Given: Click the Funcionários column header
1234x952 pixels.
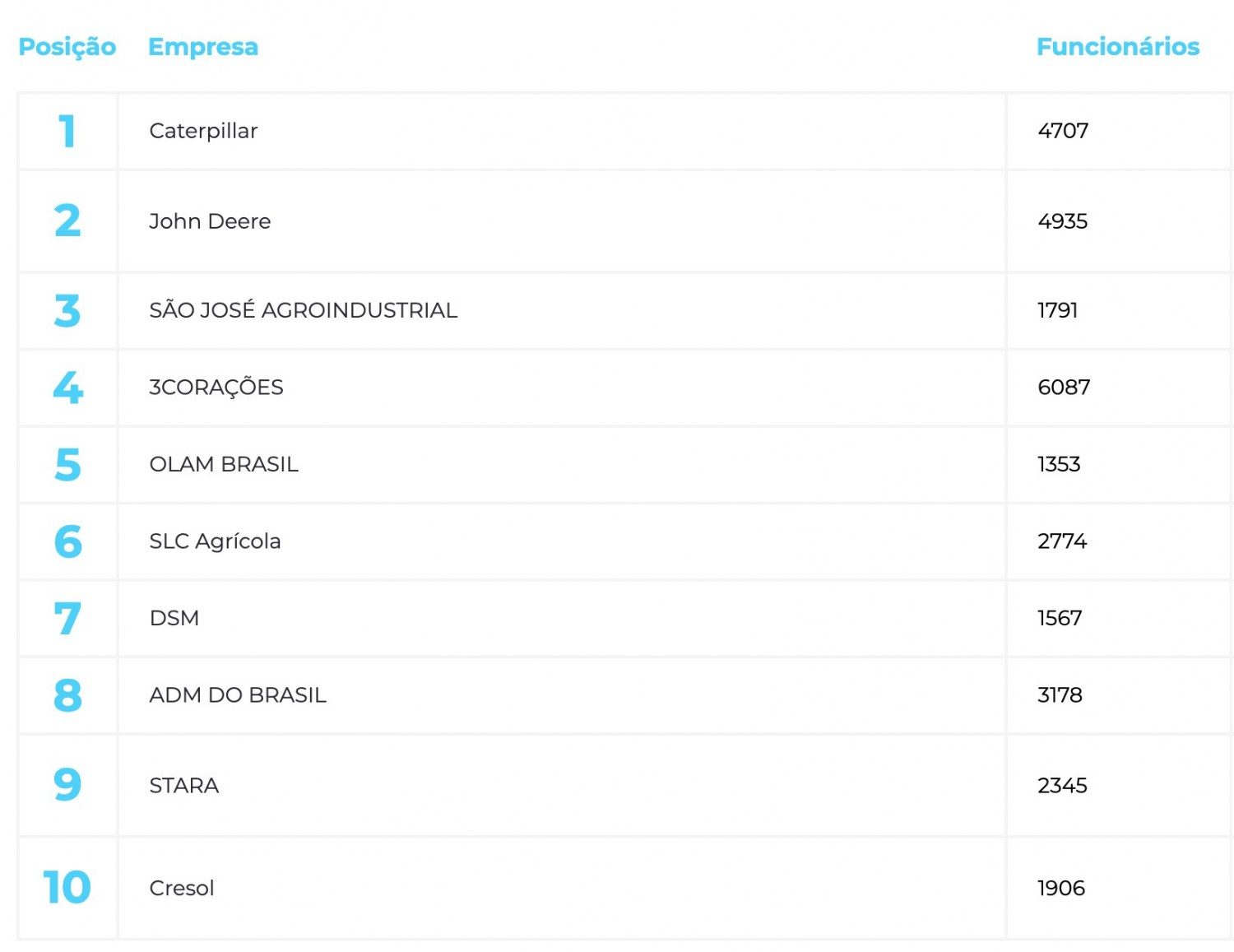Looking at the screenshot, I should pos(1118,46).
